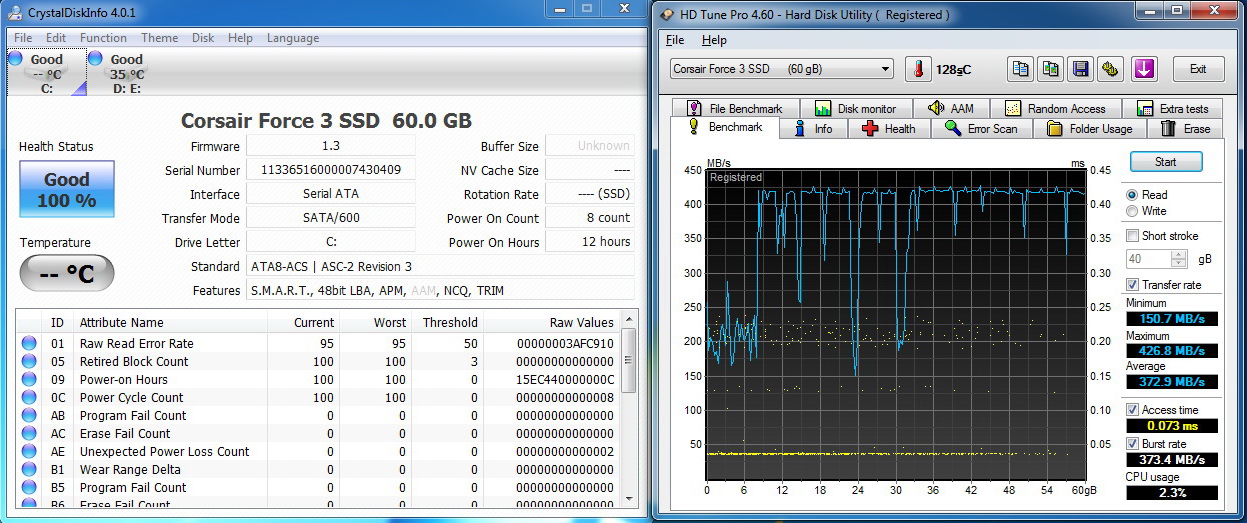The height and width of the screenshot is (523, 1247).
Task: Open the AAM tab
Action: [951, 108]
